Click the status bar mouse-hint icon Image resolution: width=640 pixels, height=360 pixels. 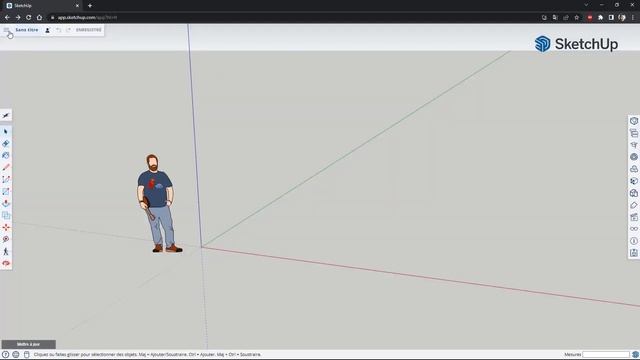(27, 355)
